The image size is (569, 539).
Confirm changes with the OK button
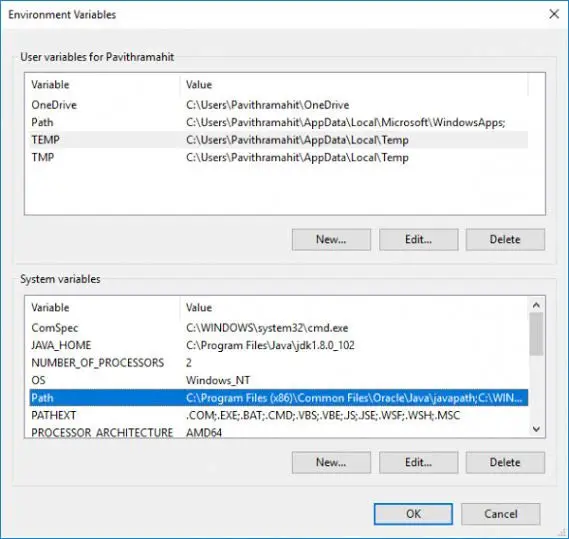pyautogui.click(x=413, y=514)
